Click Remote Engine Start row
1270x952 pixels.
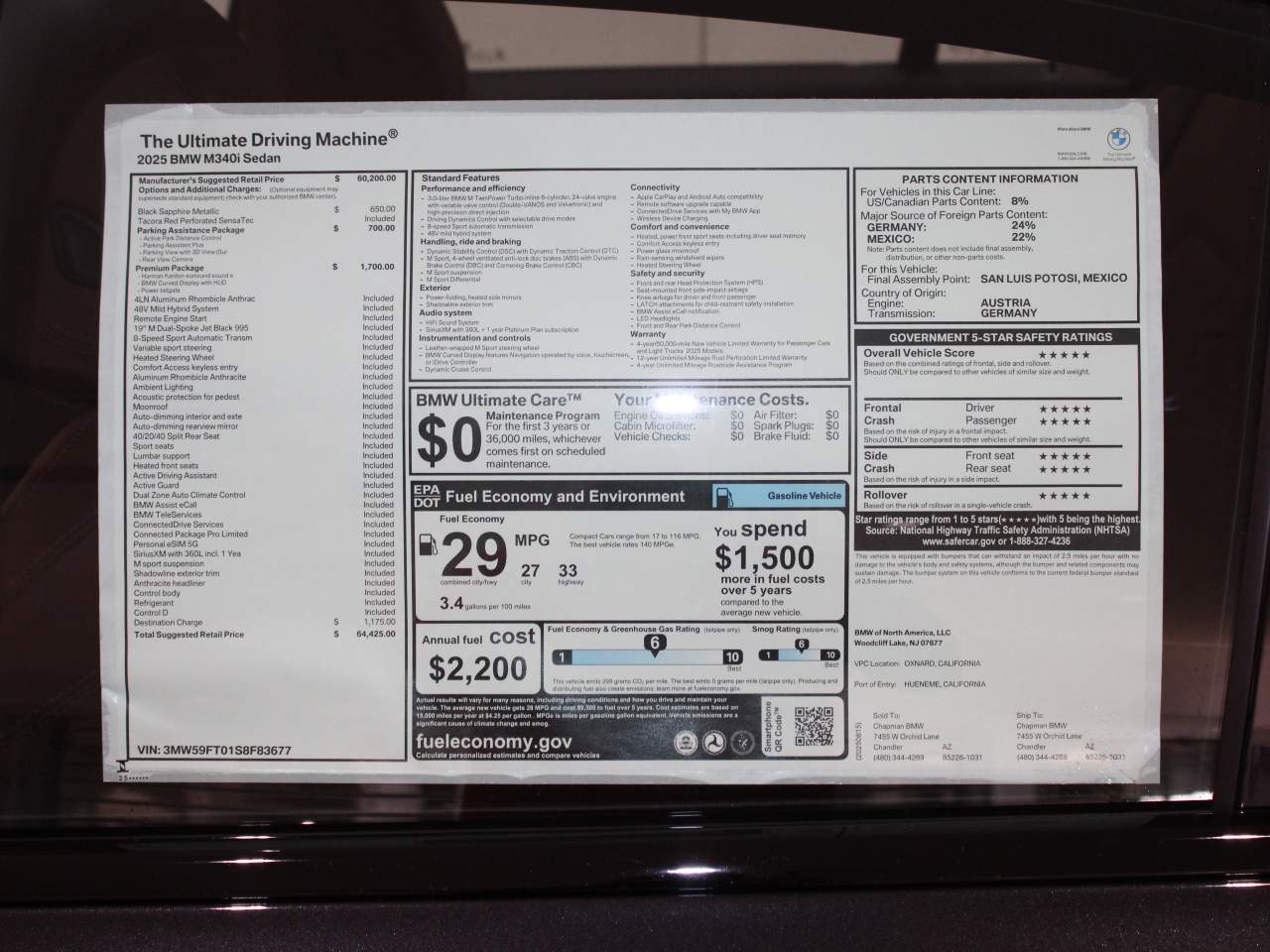point(266,318)
